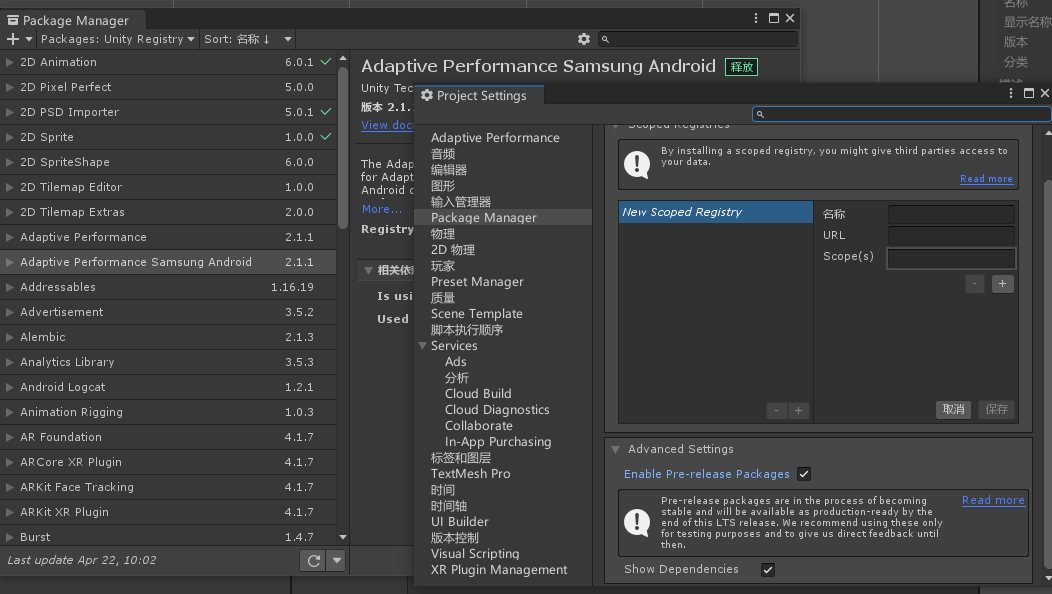
Task: Click the 保存 save button
Action: 996,409
